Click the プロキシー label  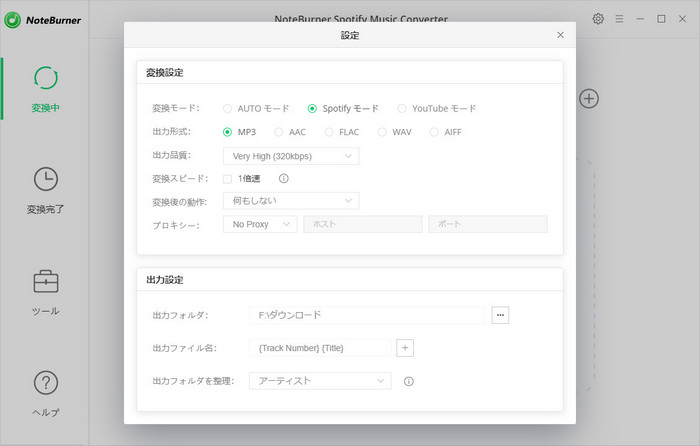pyautogui.click(x=176, y=225)
